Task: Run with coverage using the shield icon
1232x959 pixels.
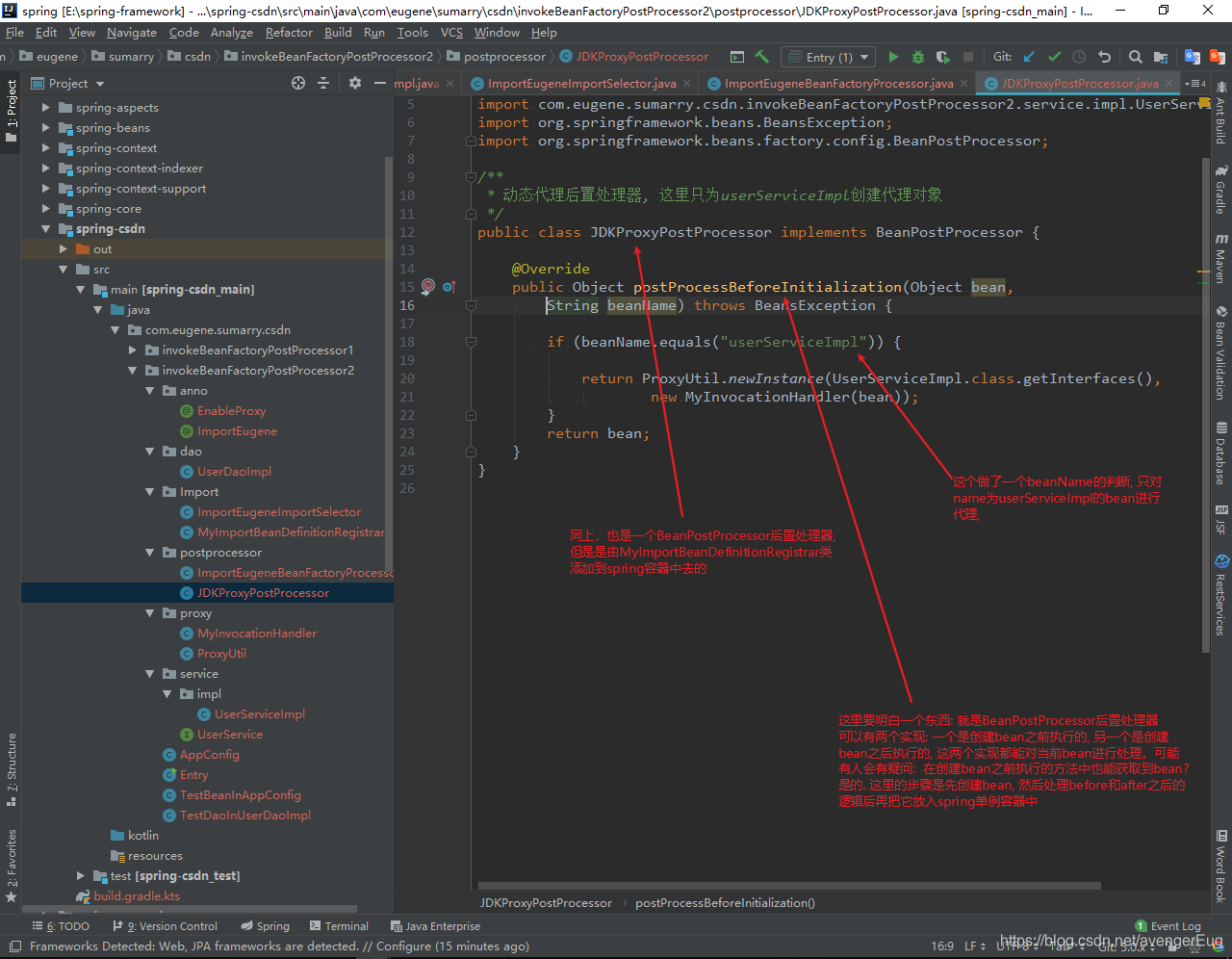Action: (943, 57)
